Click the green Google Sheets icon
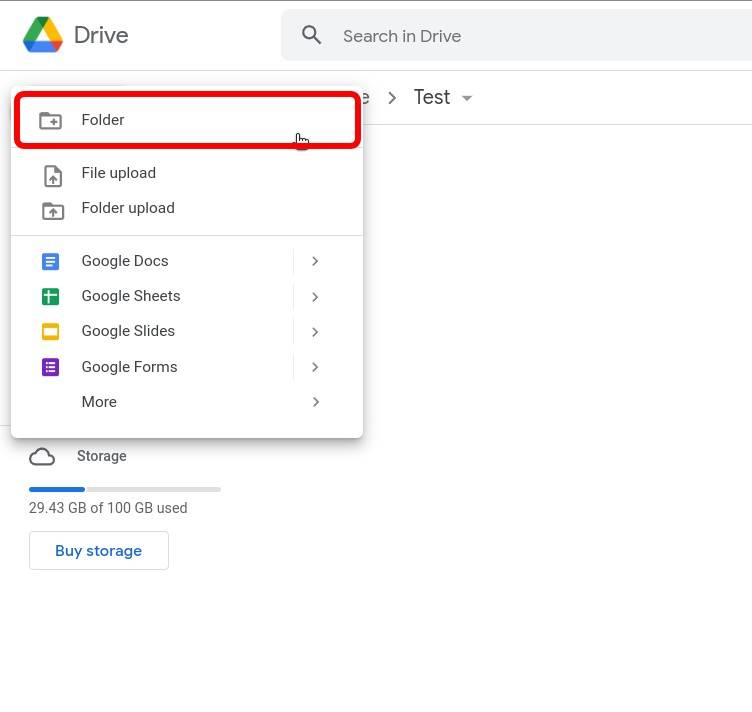 [50, 296]
